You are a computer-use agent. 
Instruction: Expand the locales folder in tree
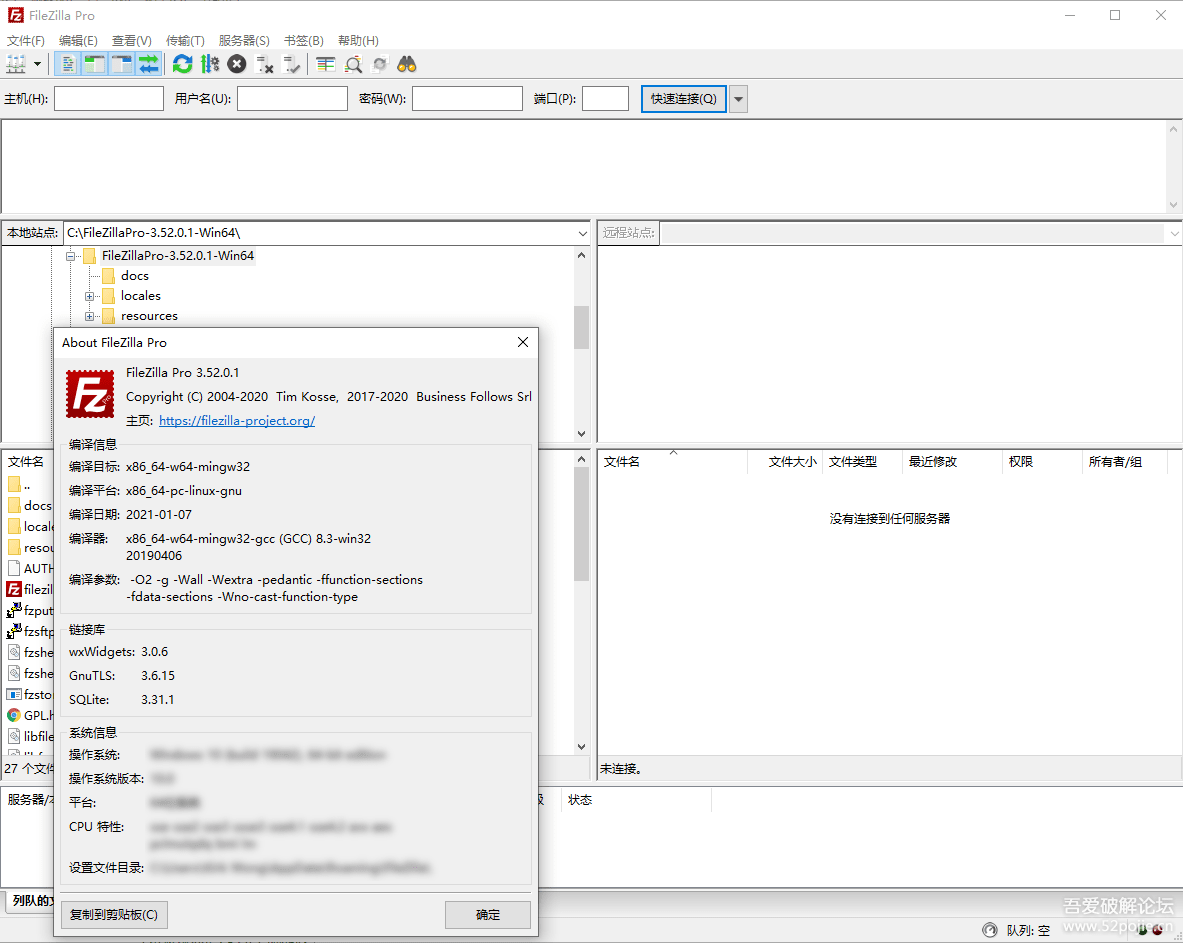tap(90, 296)
